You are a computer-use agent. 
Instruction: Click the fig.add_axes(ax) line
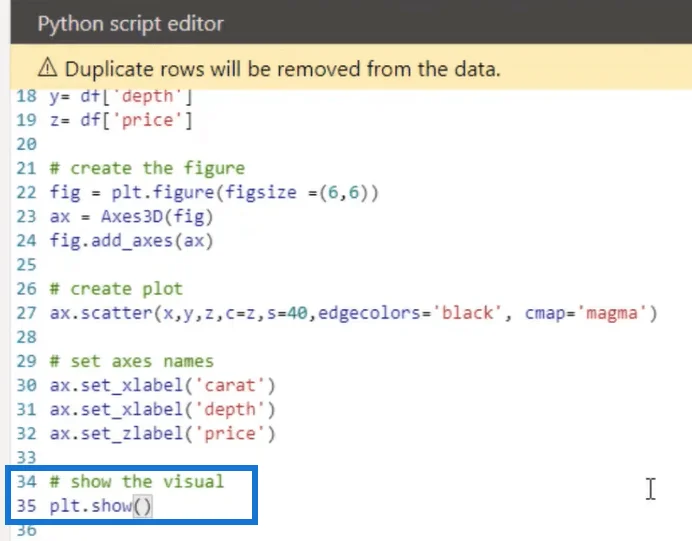click(132, 241)
